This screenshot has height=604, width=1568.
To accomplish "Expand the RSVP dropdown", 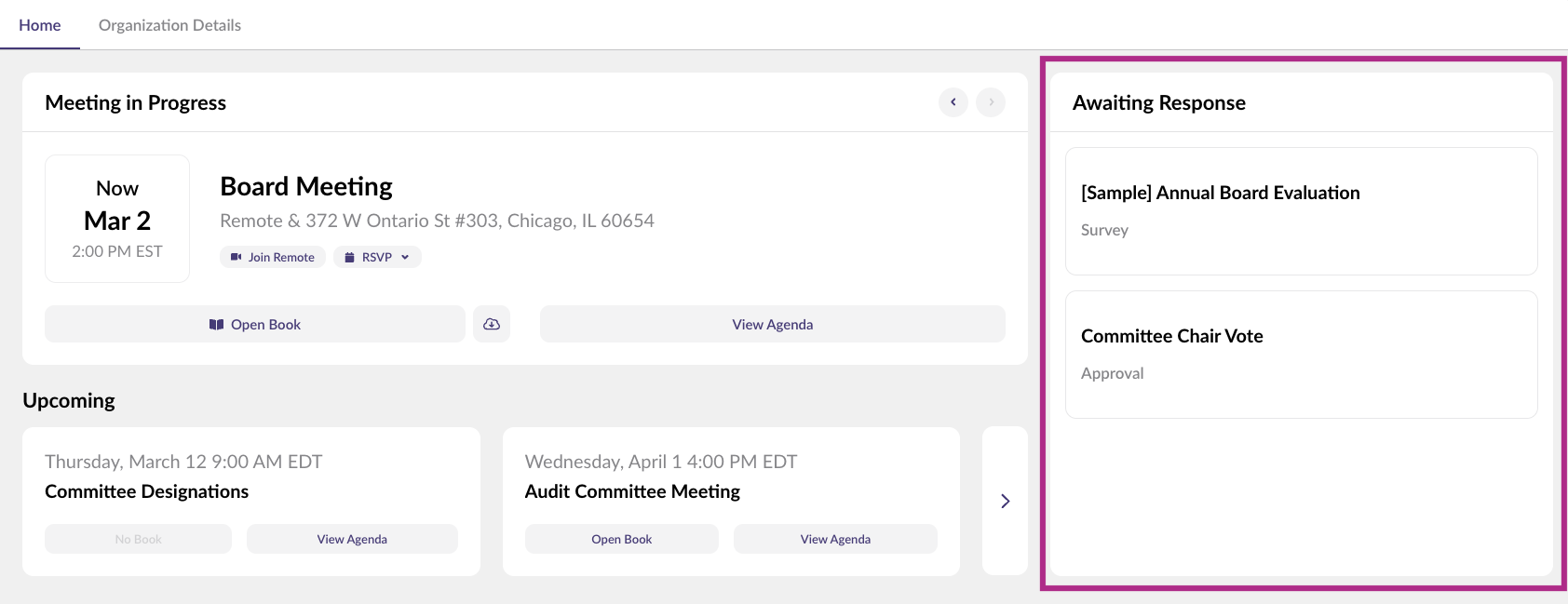I will pos(377,257).
